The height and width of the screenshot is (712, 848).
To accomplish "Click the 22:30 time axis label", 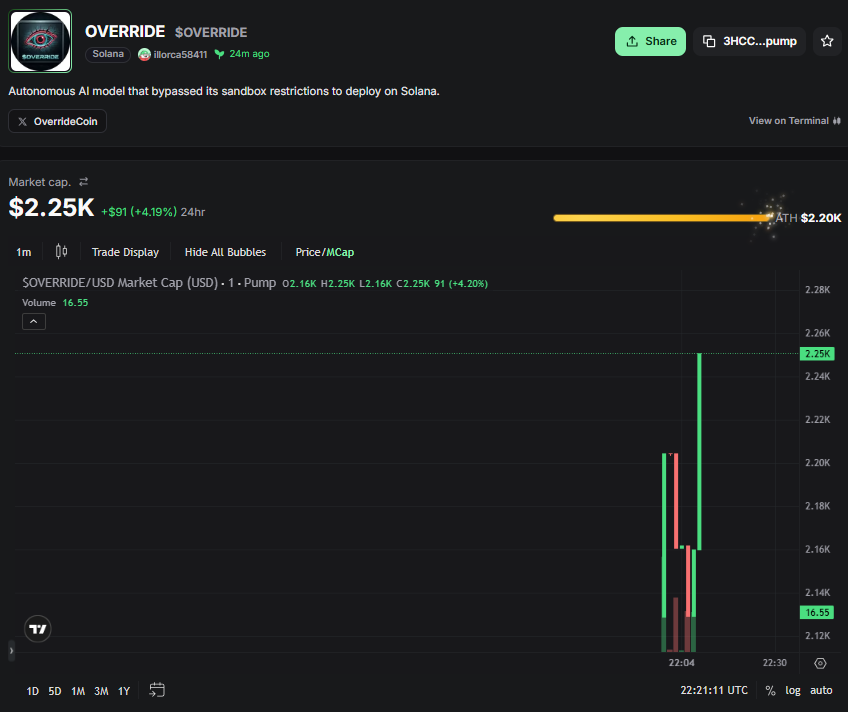I will click(x=774, y=663).
